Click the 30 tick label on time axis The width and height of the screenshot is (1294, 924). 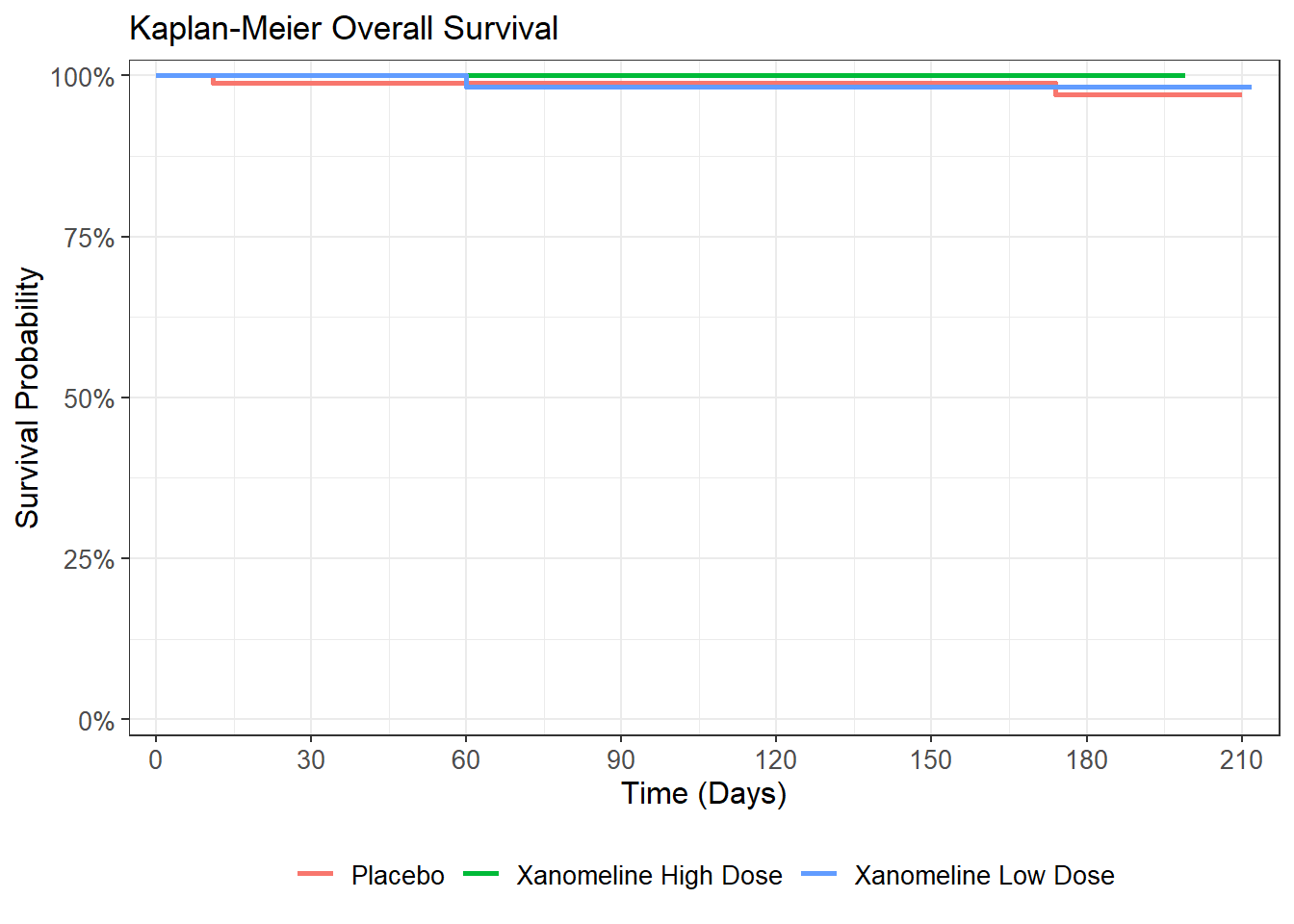pos(311,760)
